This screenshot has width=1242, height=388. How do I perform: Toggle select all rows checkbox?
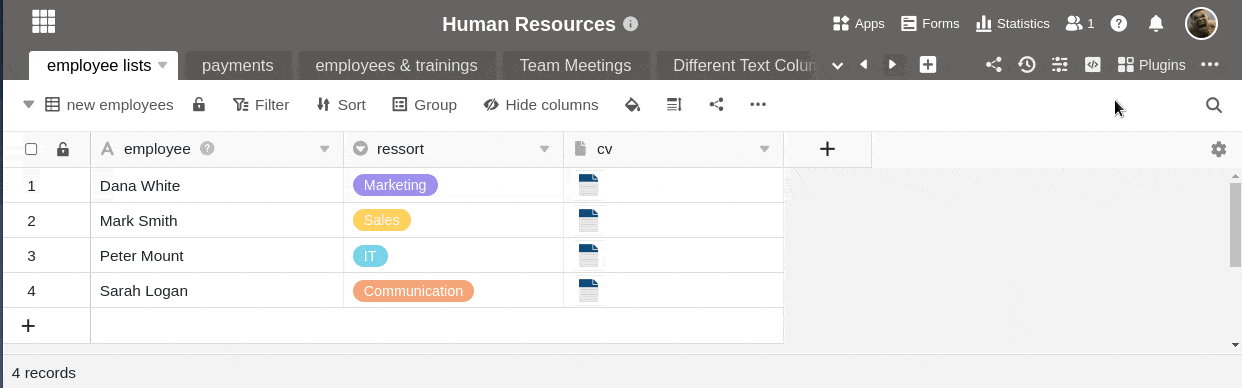tap(31, 149)
